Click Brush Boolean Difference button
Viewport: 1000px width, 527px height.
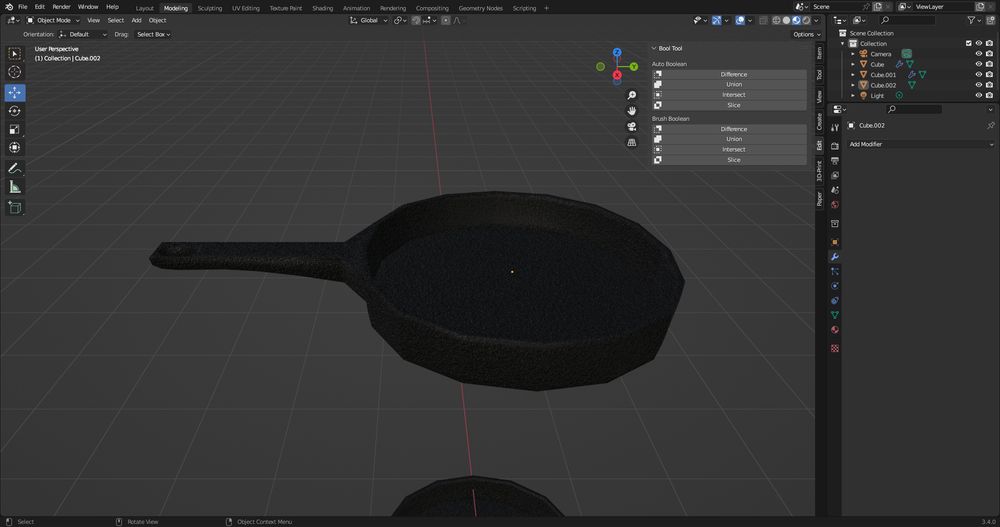729,129
